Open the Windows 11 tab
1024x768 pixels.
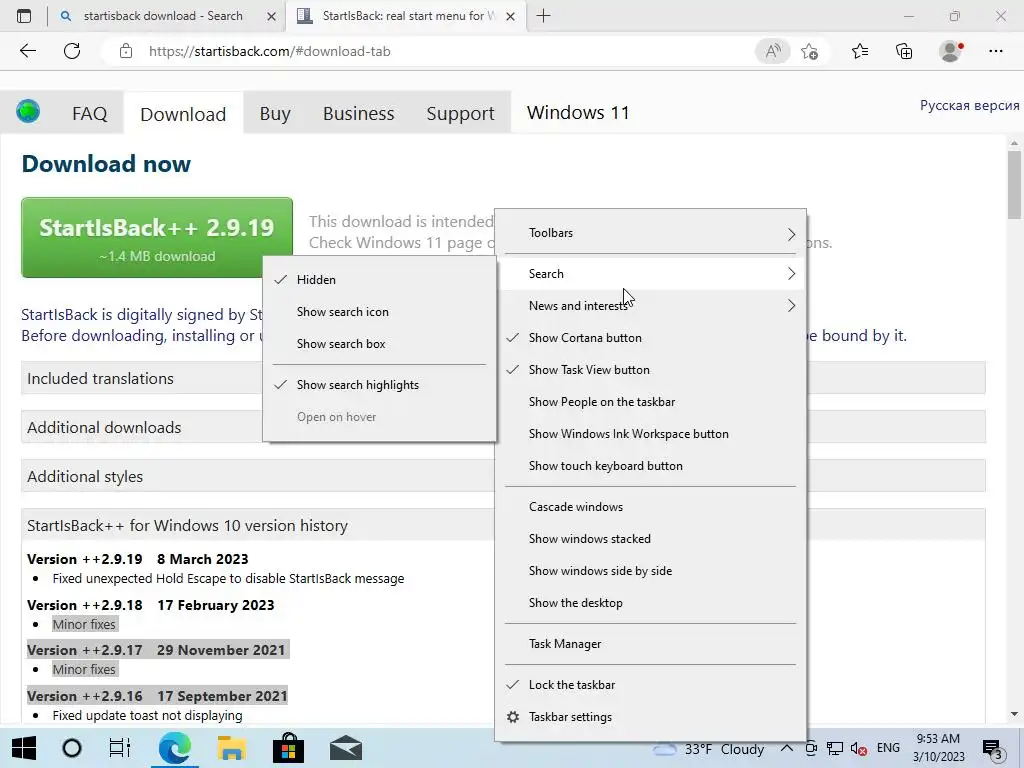pyautogui.click(x=578, y=112)
